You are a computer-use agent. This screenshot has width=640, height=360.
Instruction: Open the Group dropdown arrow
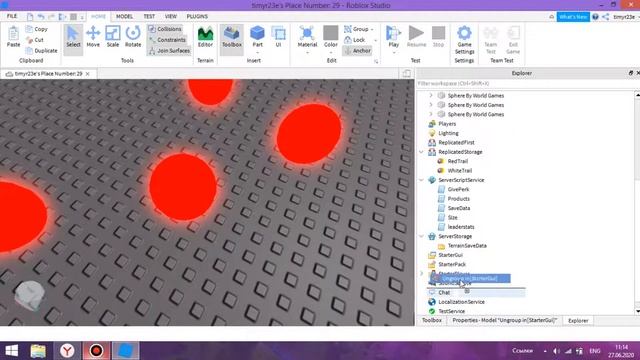(x=372, y=29)
